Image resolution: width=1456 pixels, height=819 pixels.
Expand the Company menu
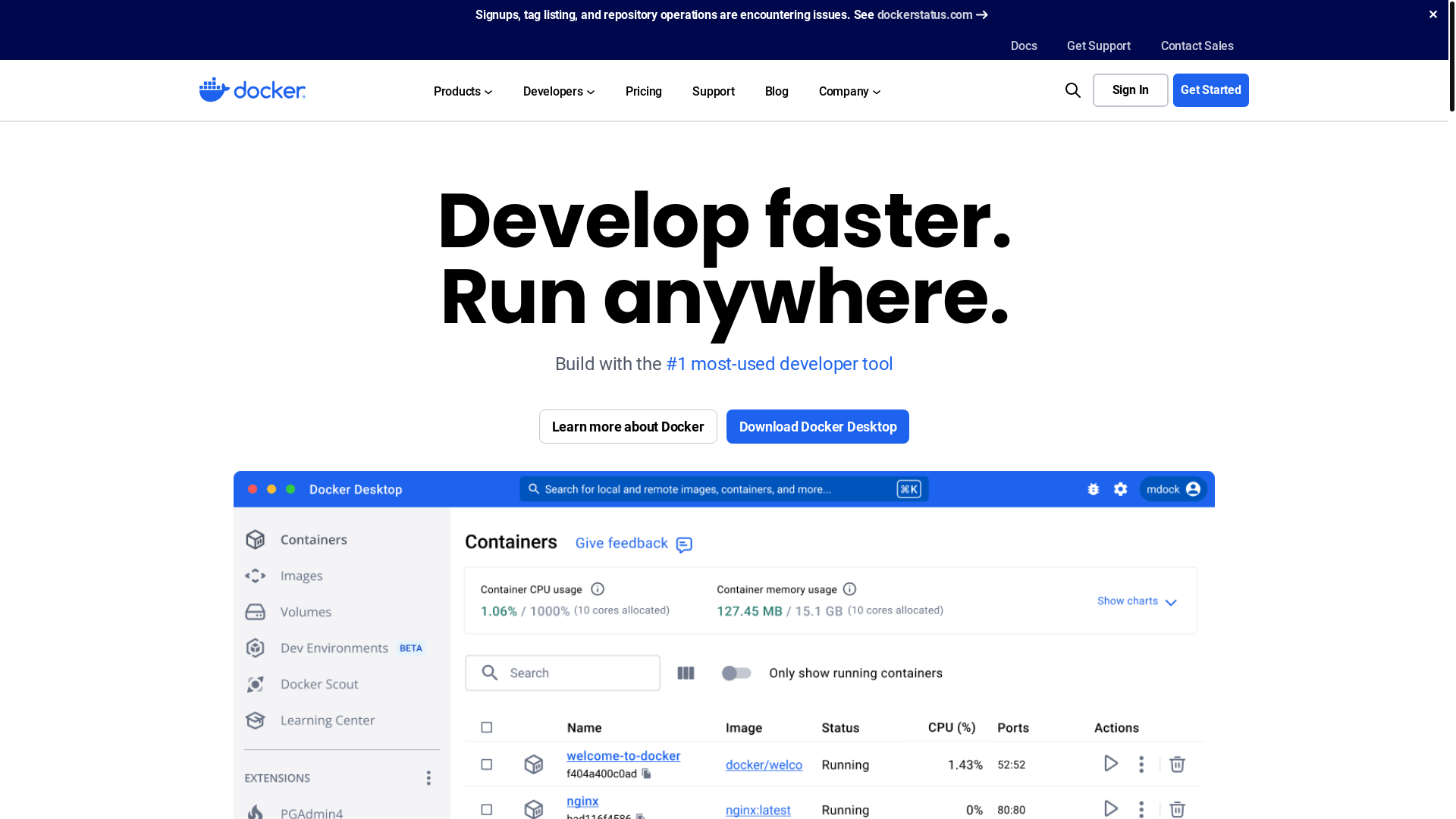point(849,92)
